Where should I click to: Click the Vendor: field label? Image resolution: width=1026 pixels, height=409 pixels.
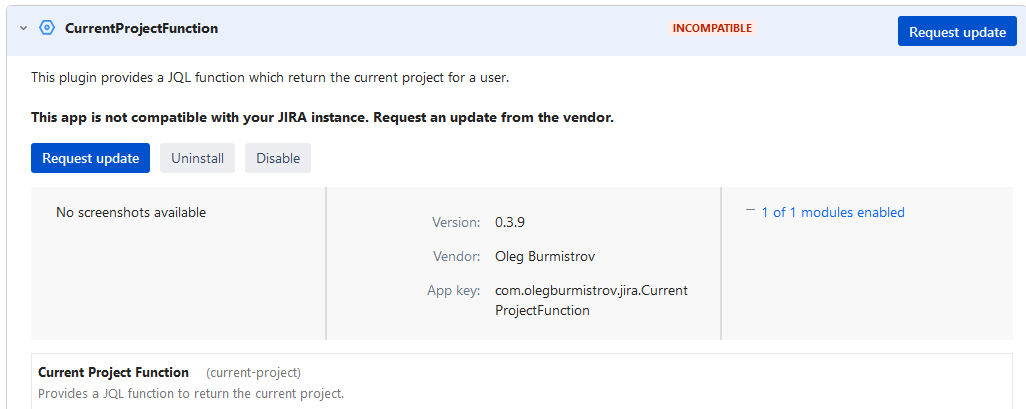click(x=457, y=257)
